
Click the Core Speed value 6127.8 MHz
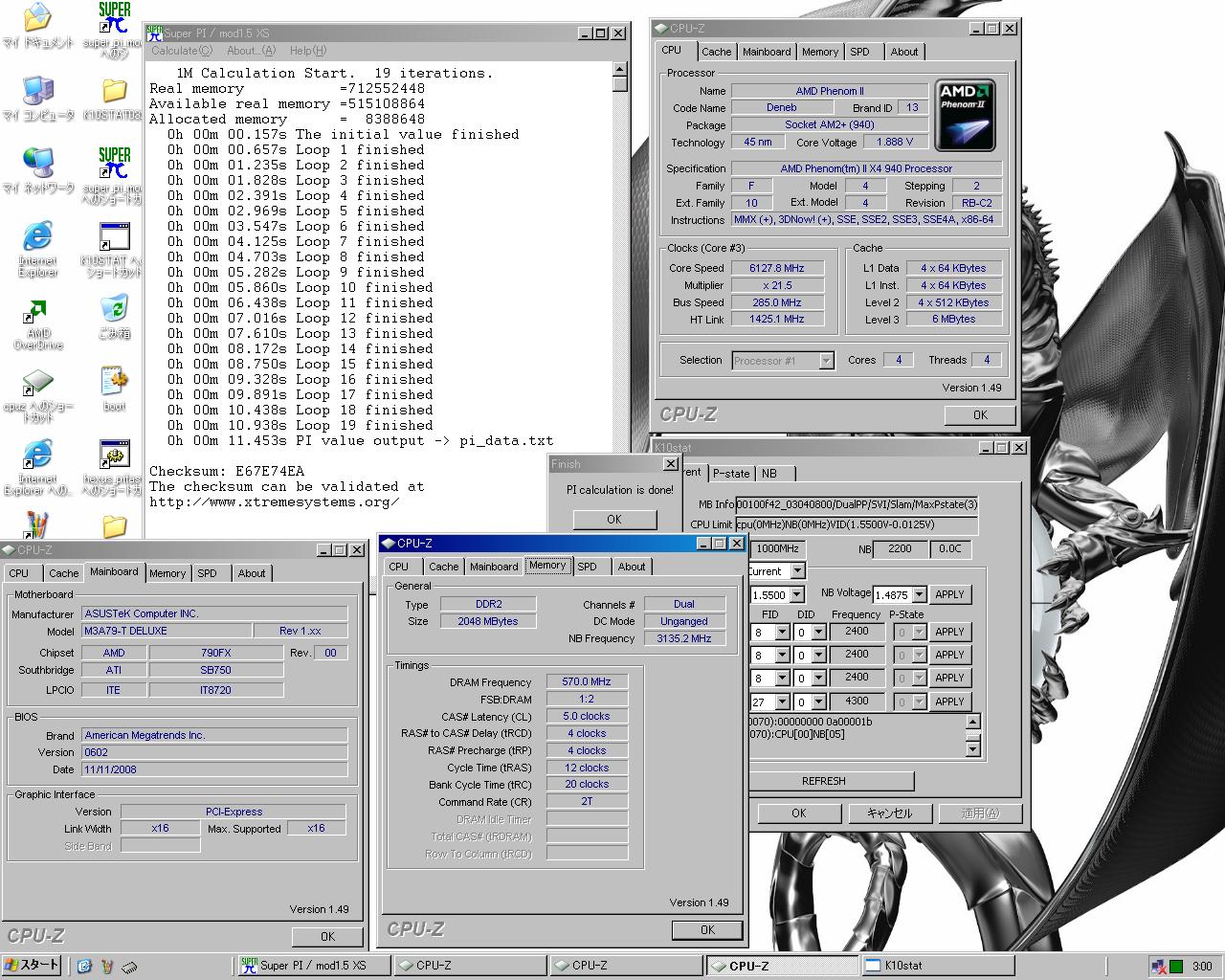(x=777, y=268)
